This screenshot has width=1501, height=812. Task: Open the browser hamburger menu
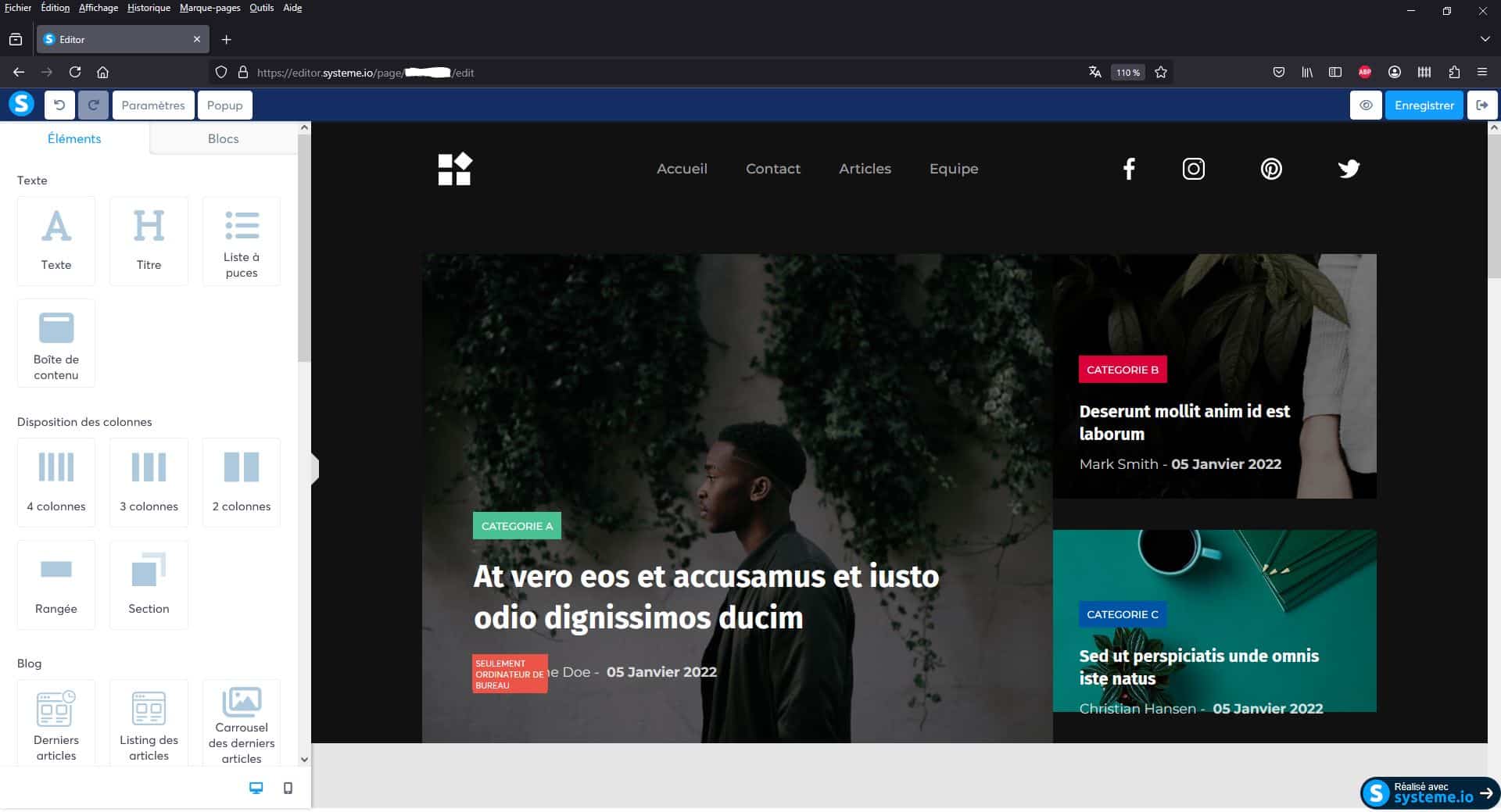[x=1481, y=72]
